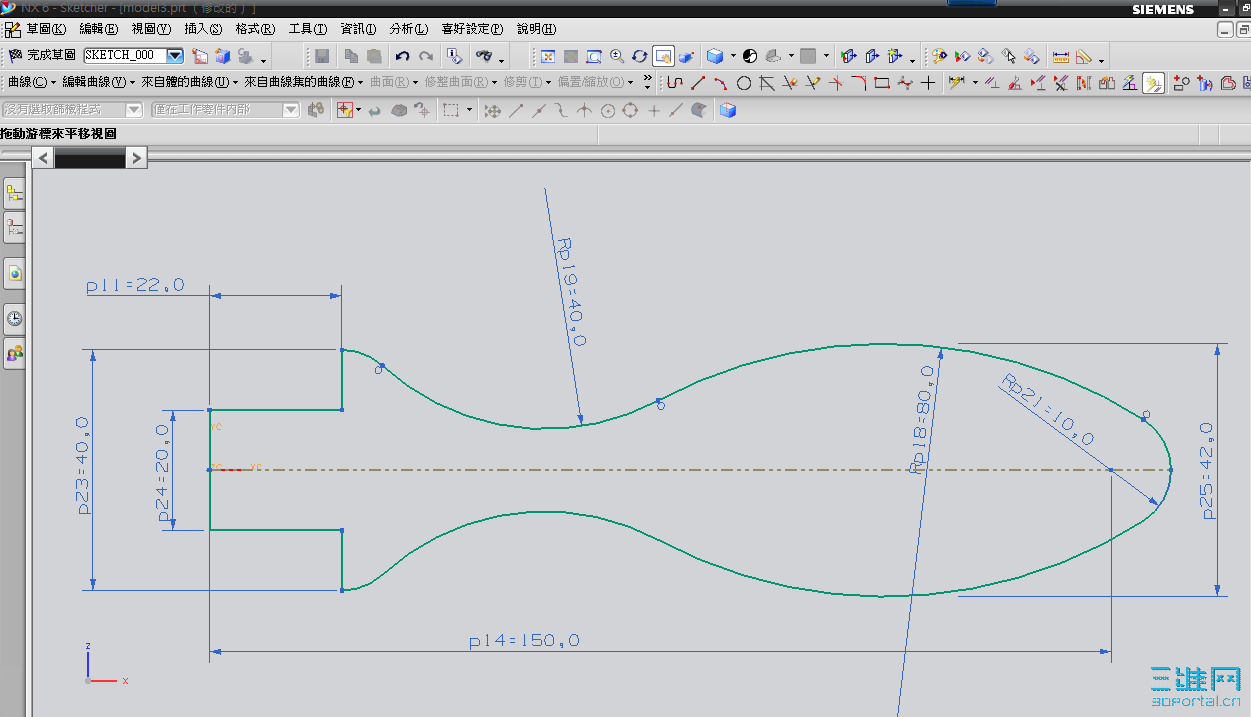Click the p14=150.0 dimension label
1251x717 pixels.
click(x=524, y=641)
